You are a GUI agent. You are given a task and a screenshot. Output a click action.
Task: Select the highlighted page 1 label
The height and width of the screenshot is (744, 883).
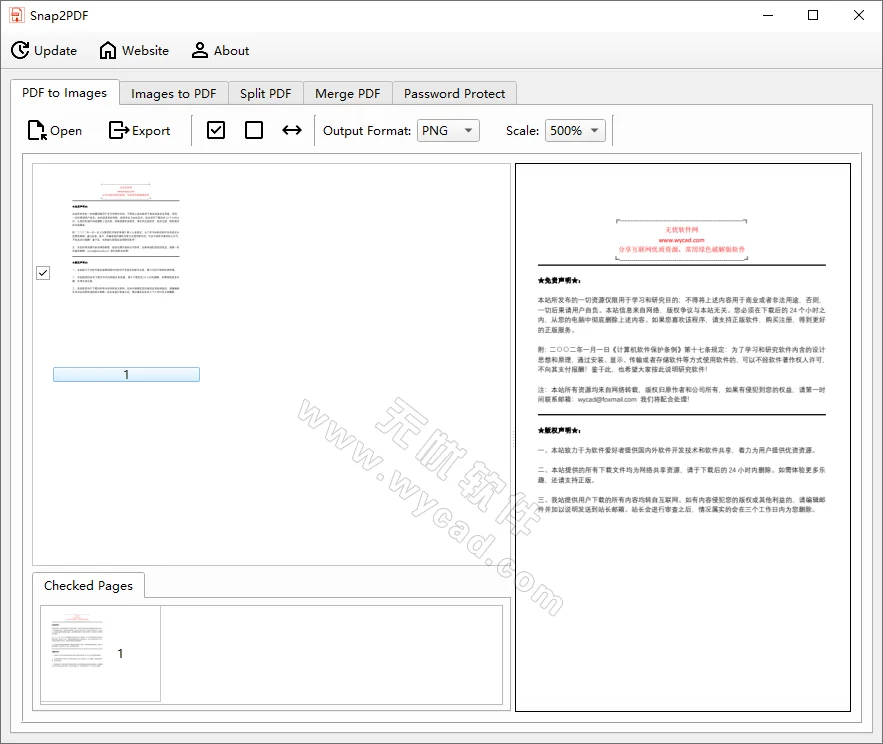click(x=125, y=373)
